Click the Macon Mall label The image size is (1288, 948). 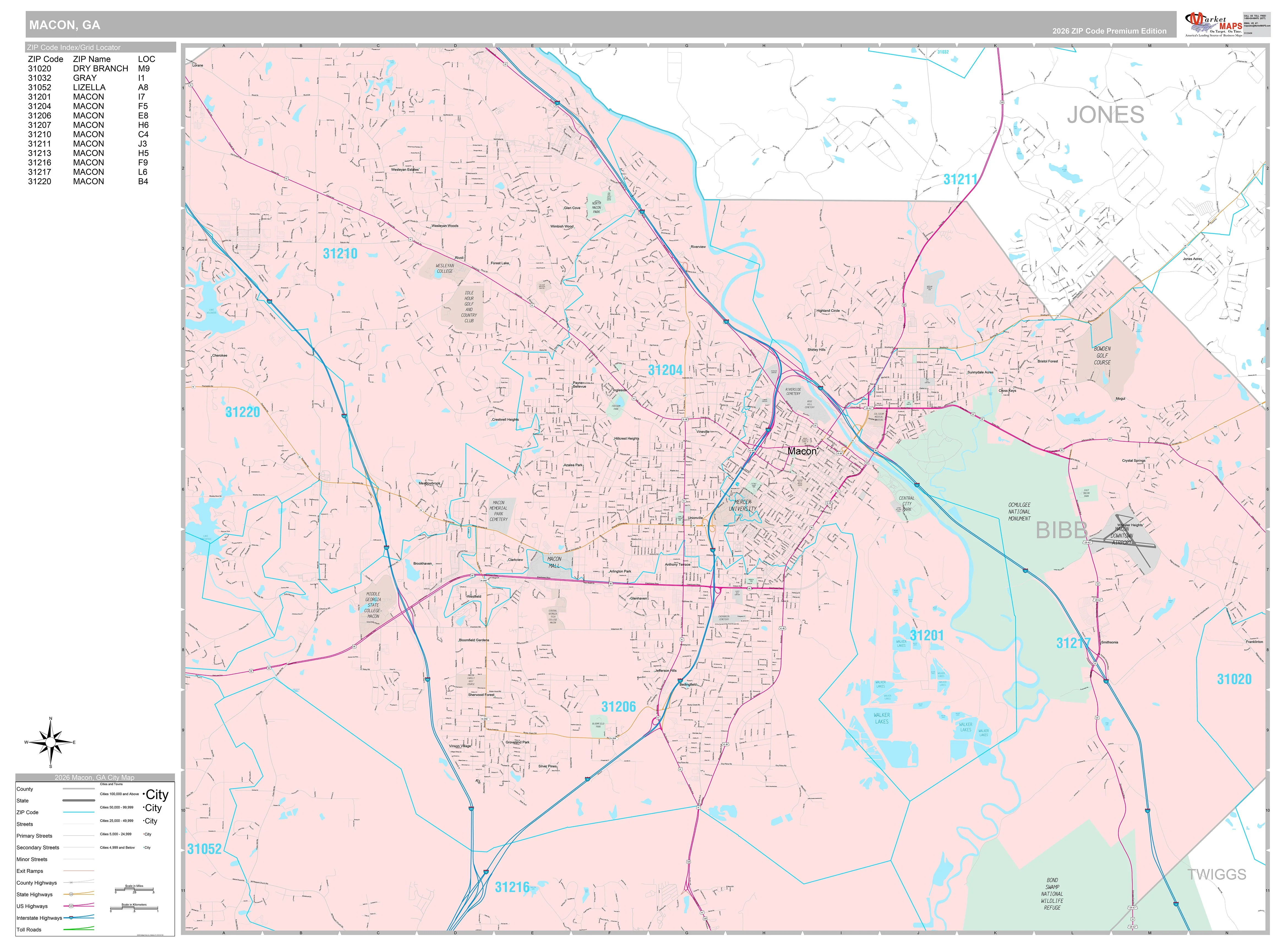(x=554, y=562)
